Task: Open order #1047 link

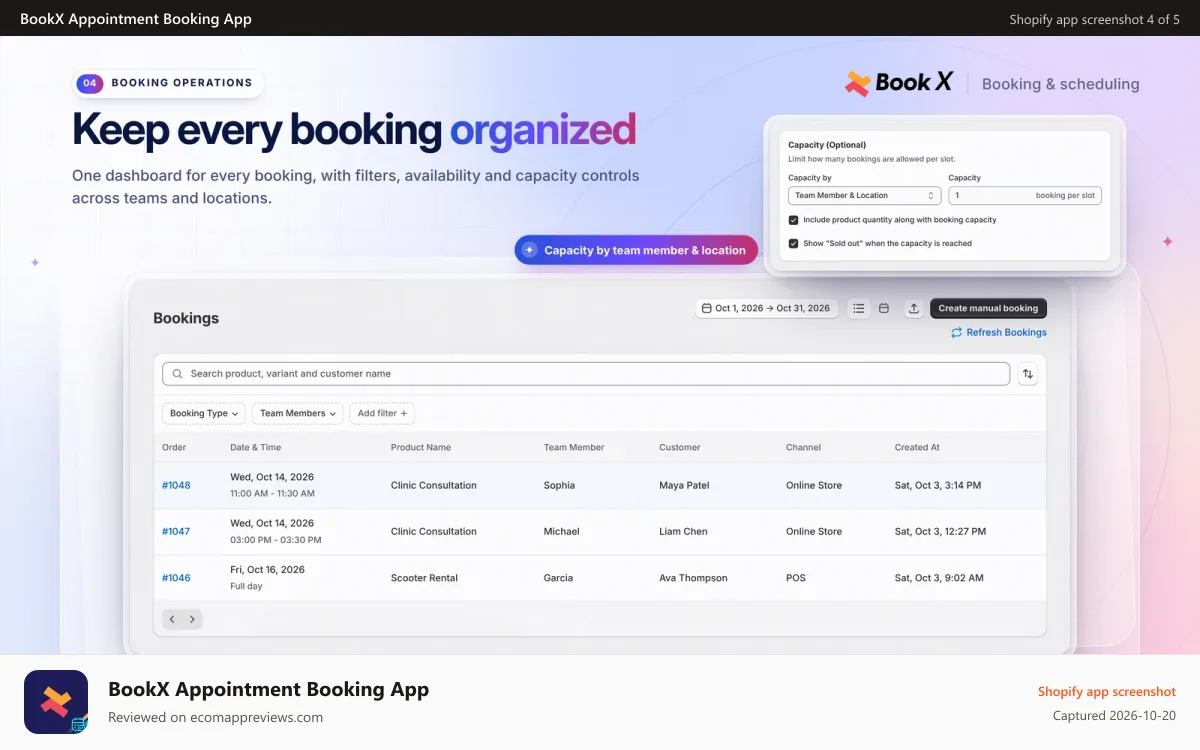Action: click(176, 531)
